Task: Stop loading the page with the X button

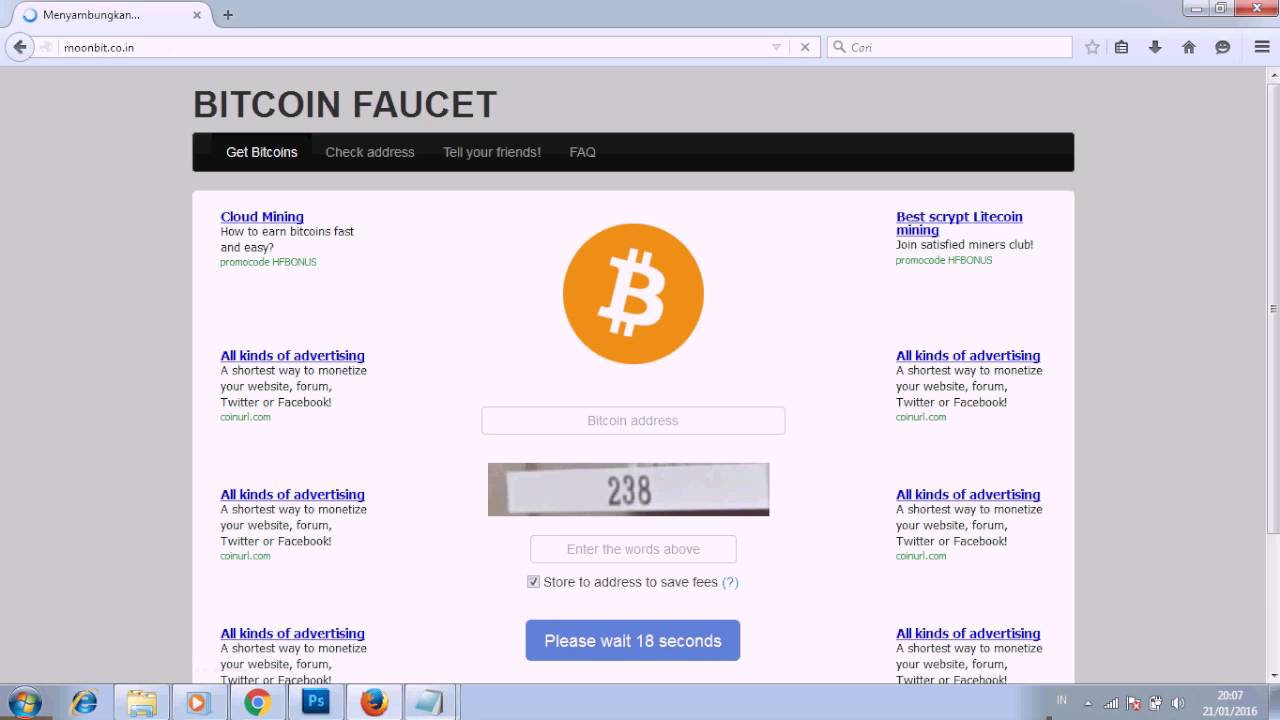Action: [x=805, y=47]
